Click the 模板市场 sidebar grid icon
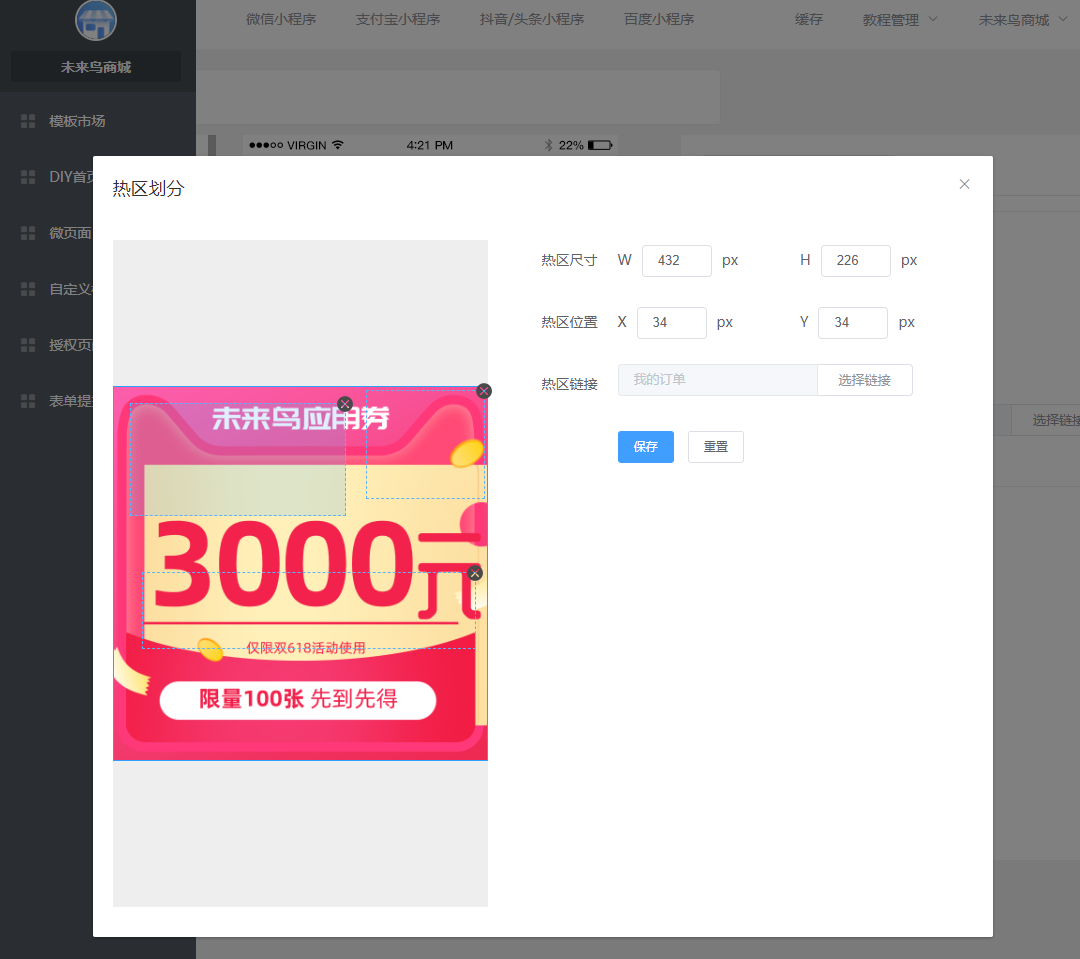1080x959 pixels. click(x=28, y=121)
